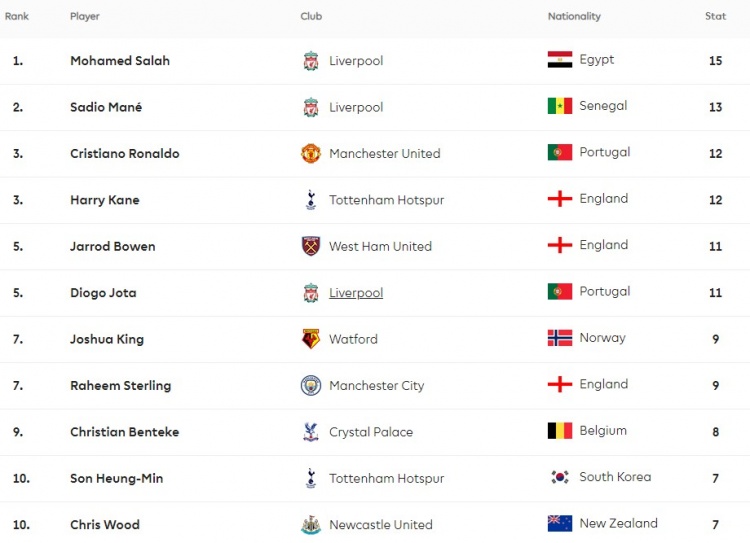This screenshot has height=543, width=750.
Task: Sort by the Stat column header
Action: (716, 16)
